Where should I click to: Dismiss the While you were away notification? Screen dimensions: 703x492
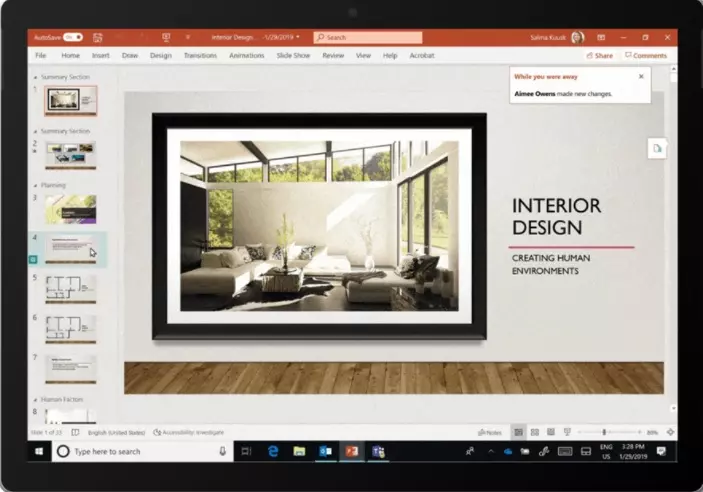pyautogui.click(x=641, y=76)
